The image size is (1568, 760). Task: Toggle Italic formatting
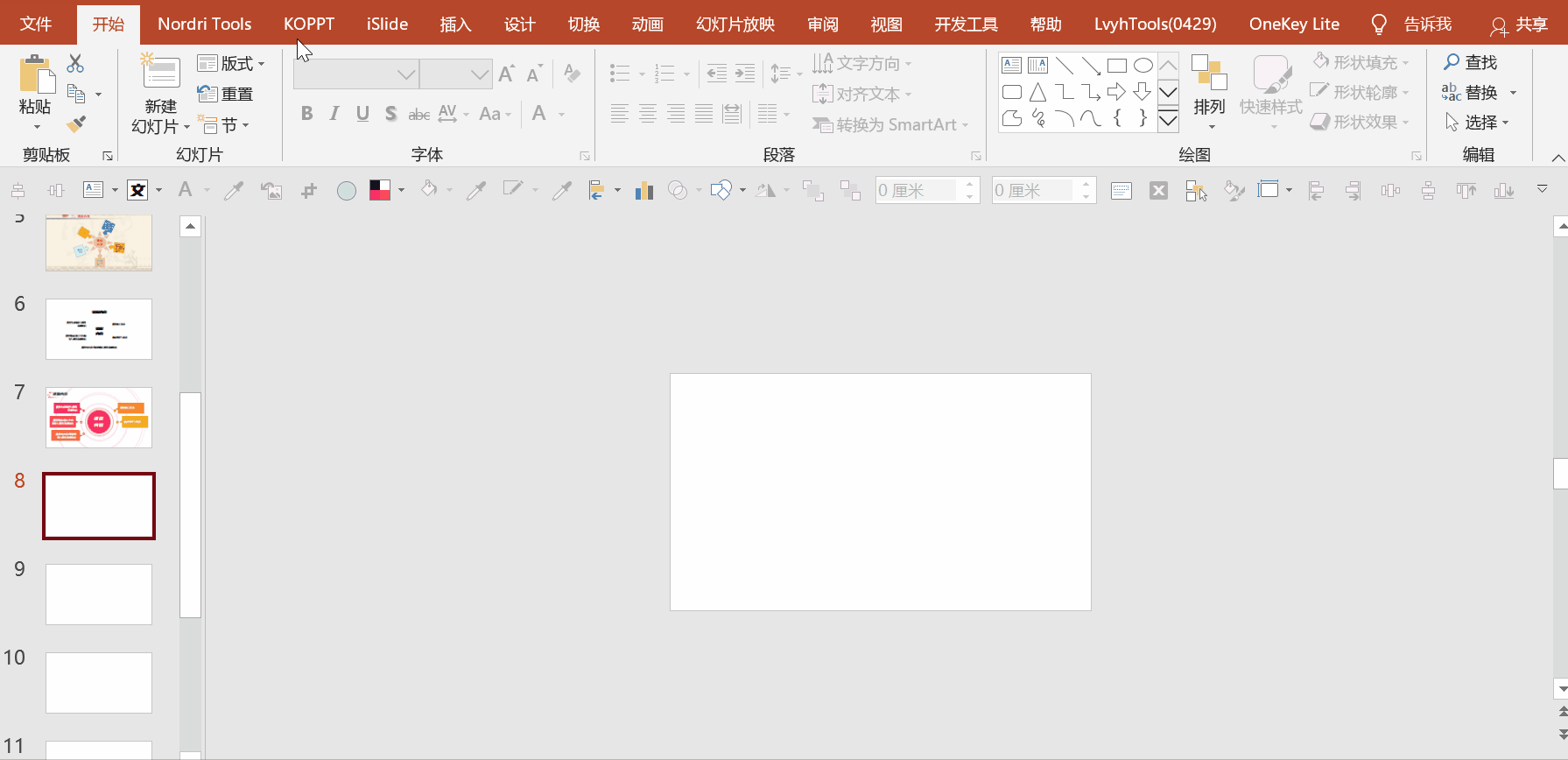point(334,113)
